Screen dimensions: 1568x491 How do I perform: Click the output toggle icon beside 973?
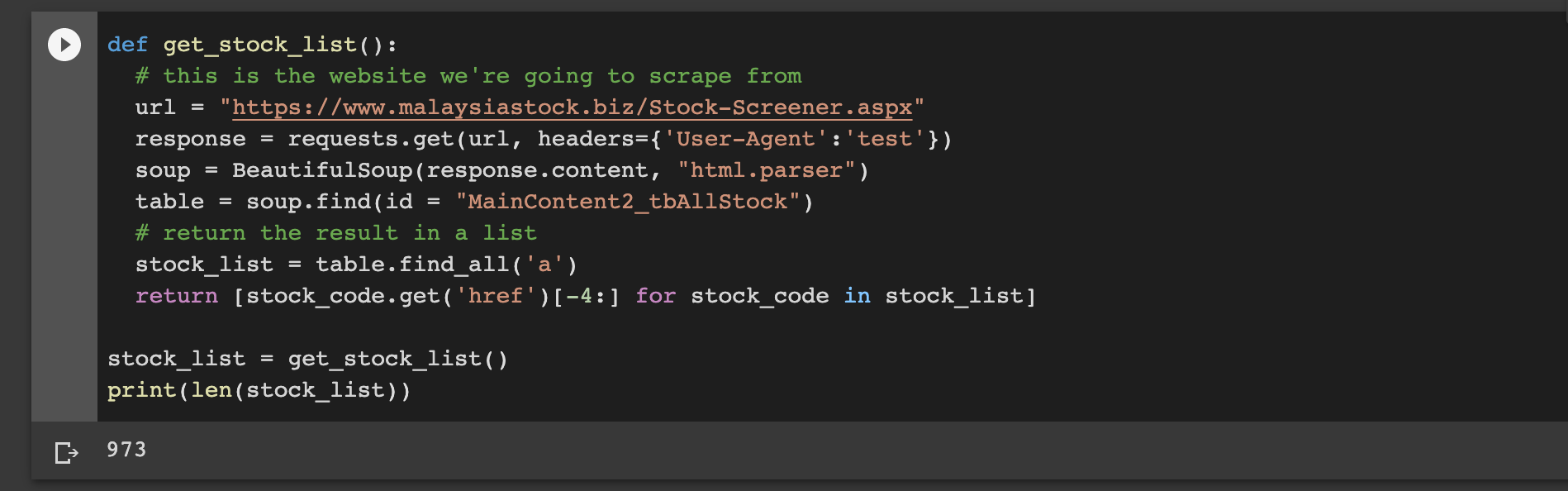tap(66, 452)
